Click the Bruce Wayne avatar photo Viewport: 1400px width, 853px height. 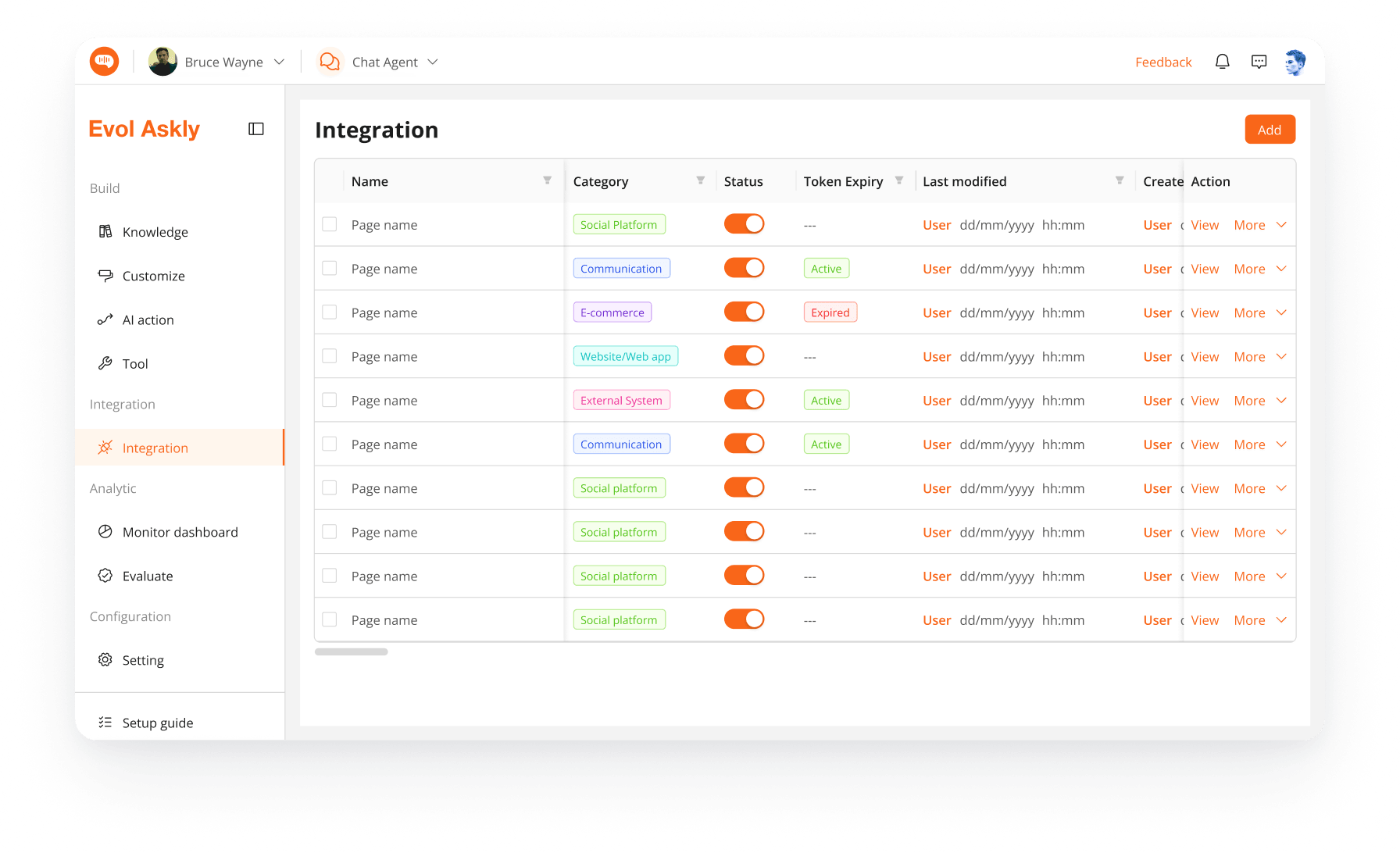pyautogui.click(x=162, y=62)
